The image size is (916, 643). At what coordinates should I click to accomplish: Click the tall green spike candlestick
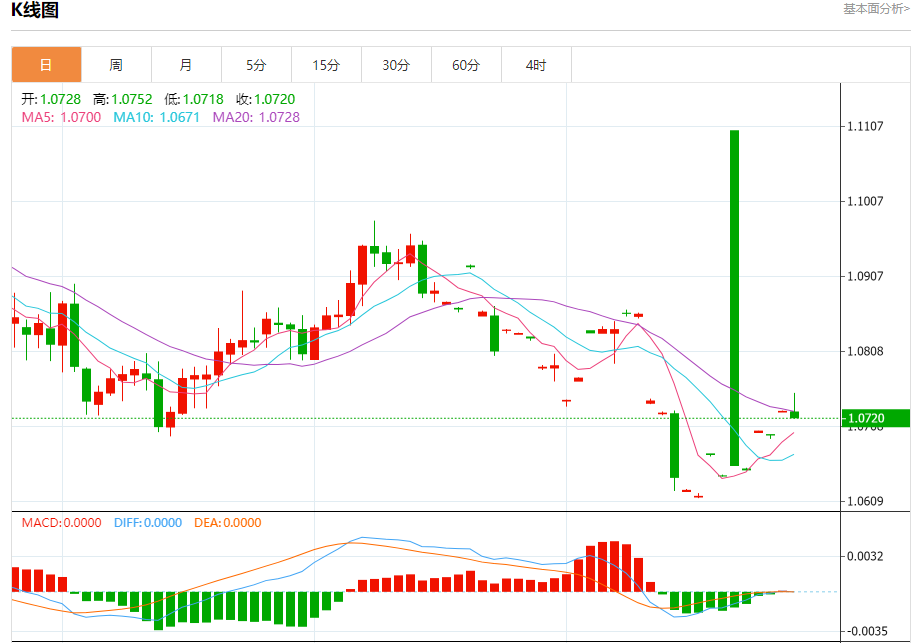pyautogui.click(x=734, y=298)
